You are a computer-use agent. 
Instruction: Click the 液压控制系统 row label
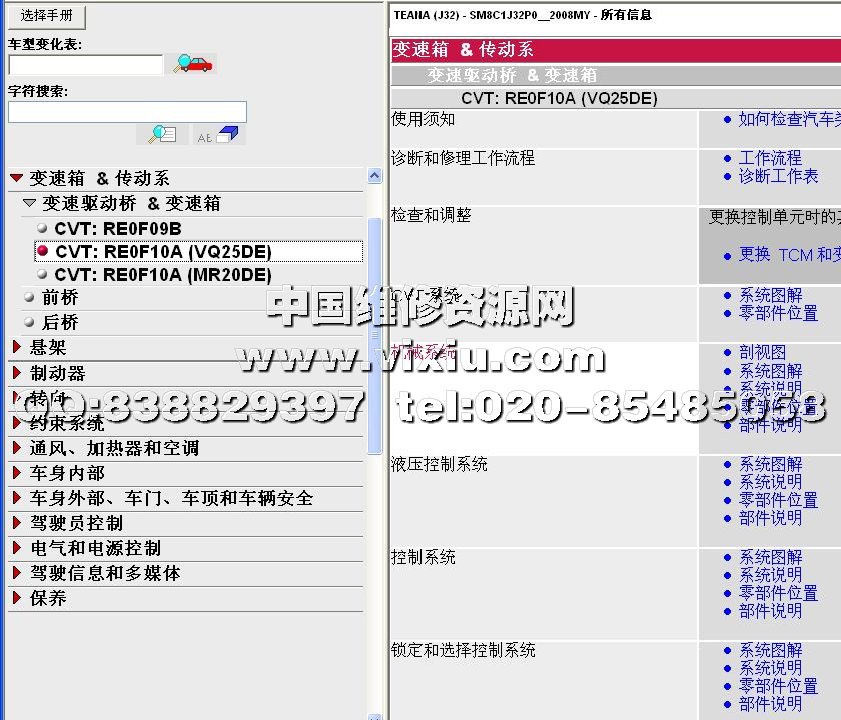[x=439, y=464]
